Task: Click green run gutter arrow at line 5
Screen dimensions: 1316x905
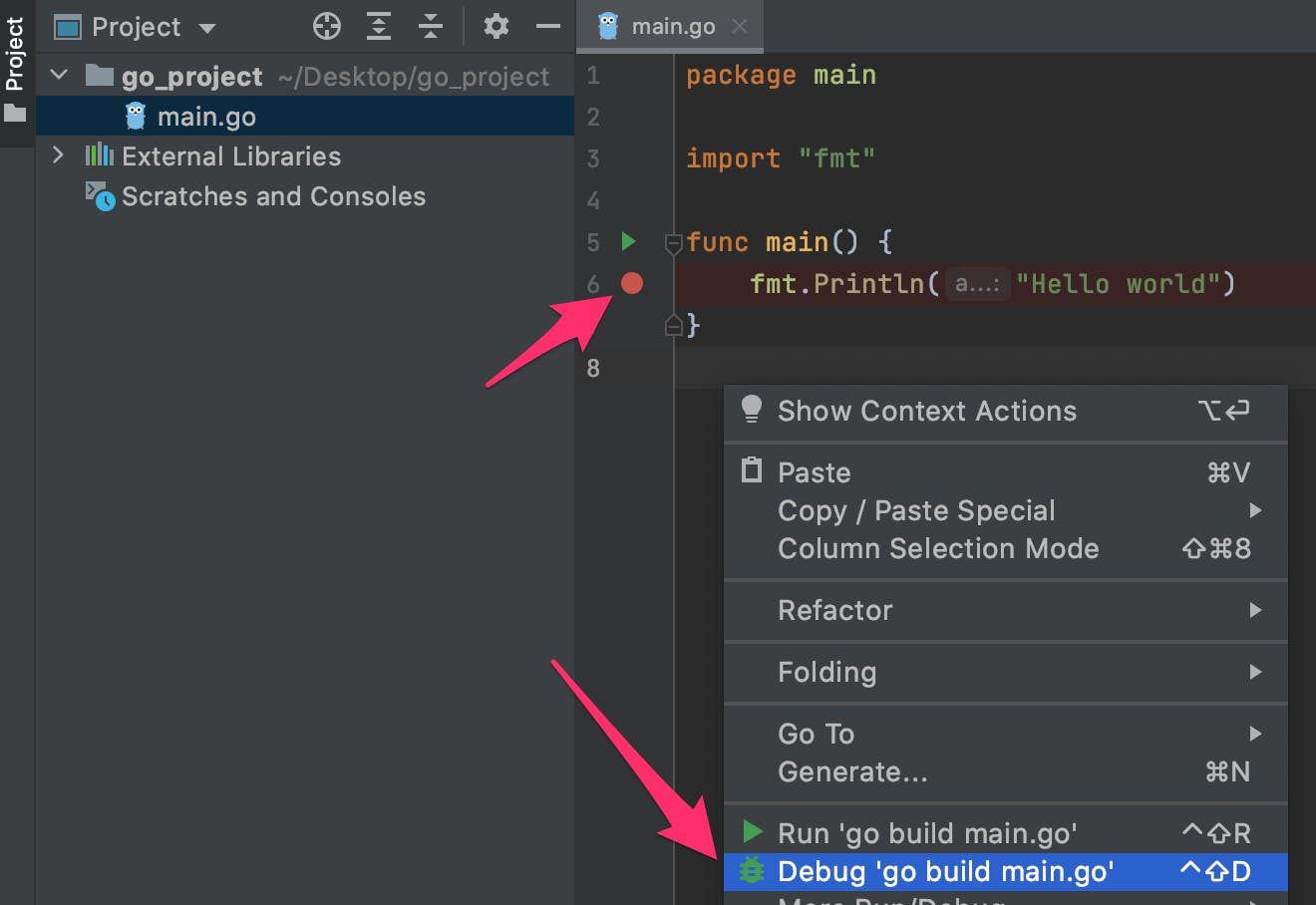Action: tap(628, 241)
